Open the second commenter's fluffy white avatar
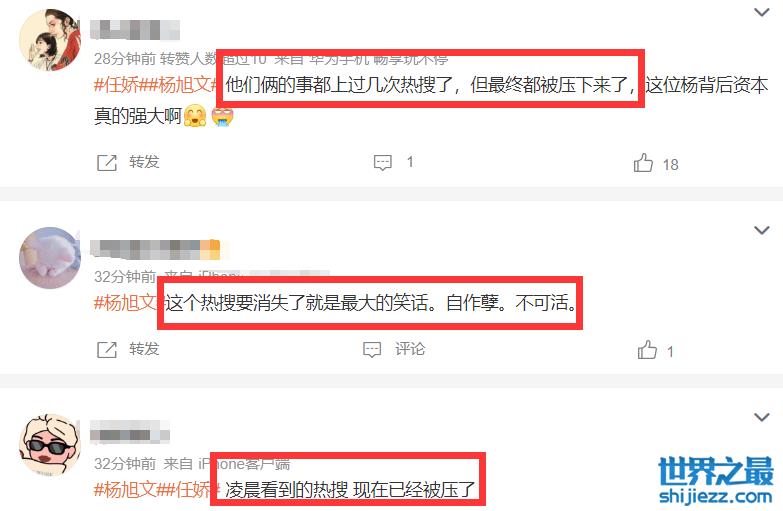Viewport: 783px width, 511px height. pos(49,258)
